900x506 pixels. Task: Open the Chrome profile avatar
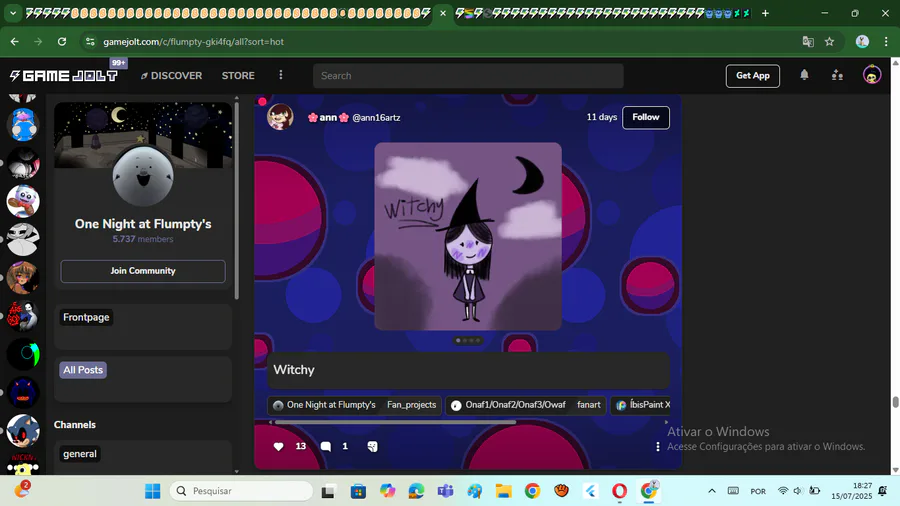(x=862, y=41)
